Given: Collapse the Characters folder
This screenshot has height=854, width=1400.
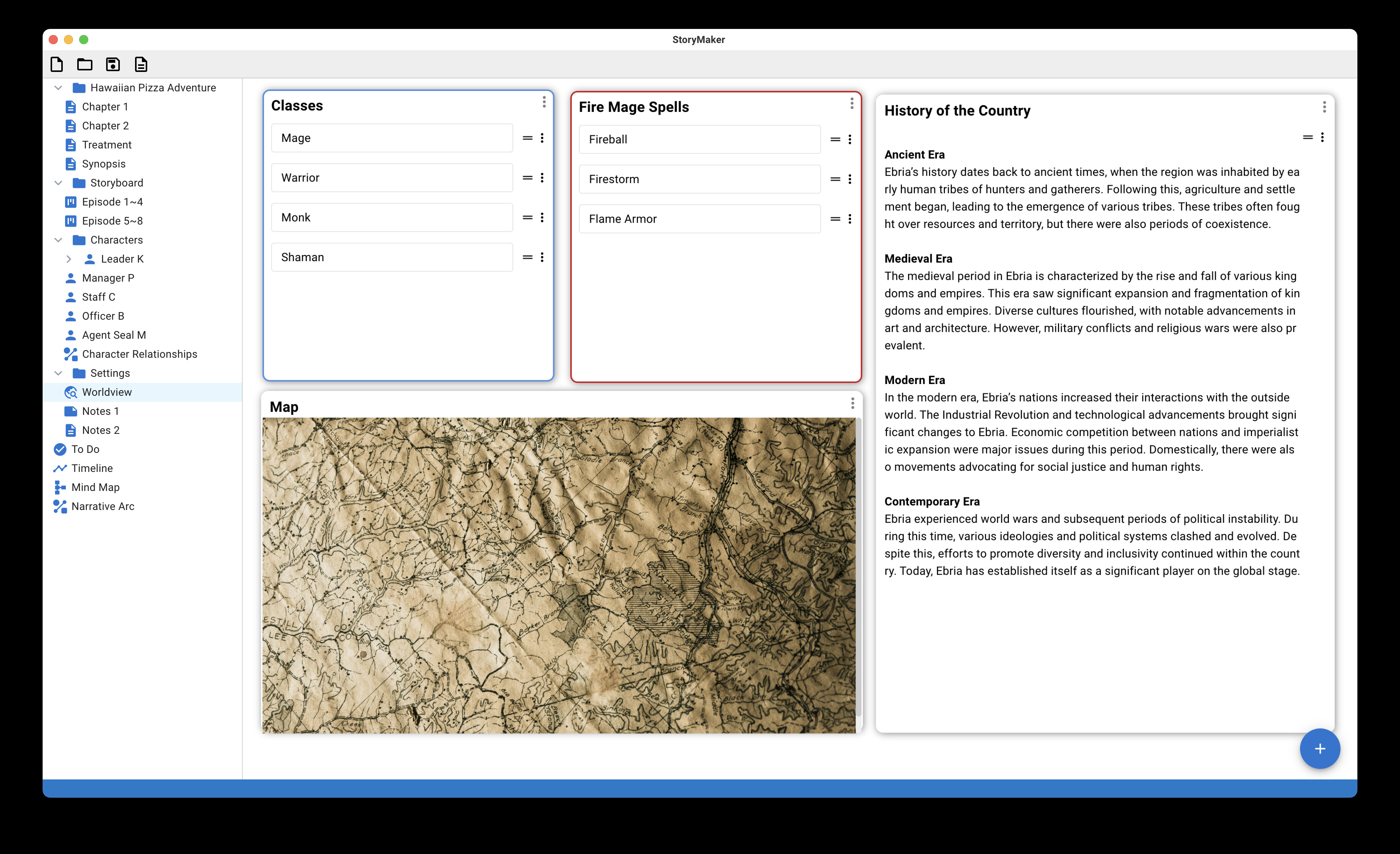Looking at the screenshot, I should tap(59, 240).
